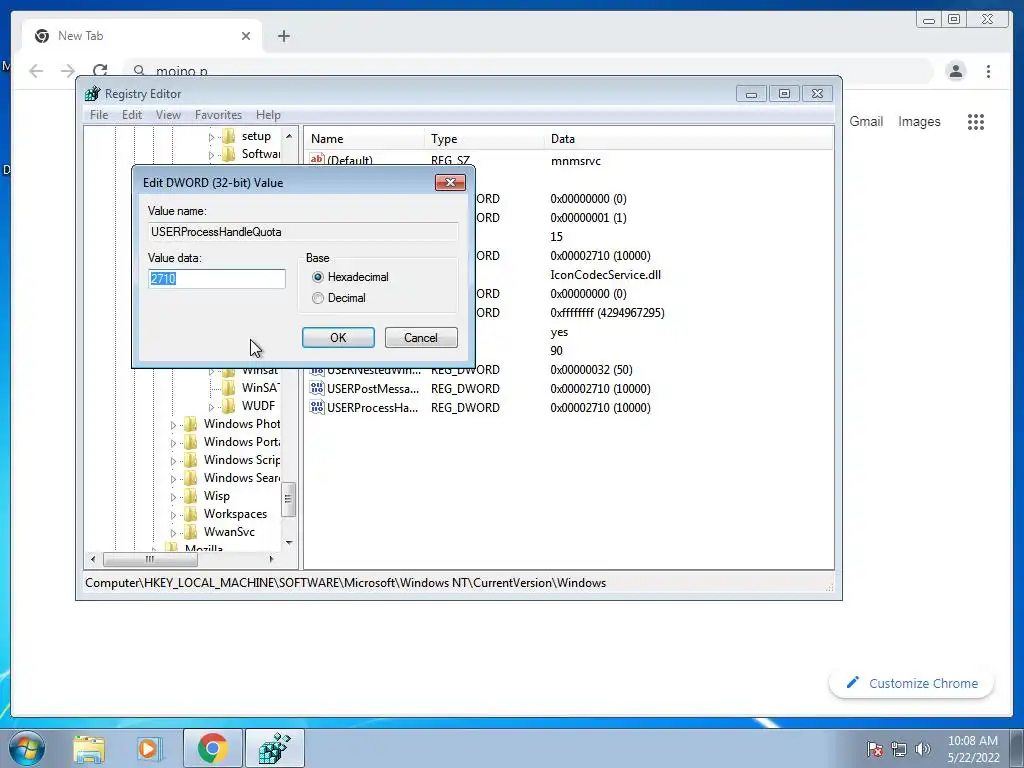Expand the Workspaces registry key
This screenshot has height=768, width=1024.
(x=173, y=515)
